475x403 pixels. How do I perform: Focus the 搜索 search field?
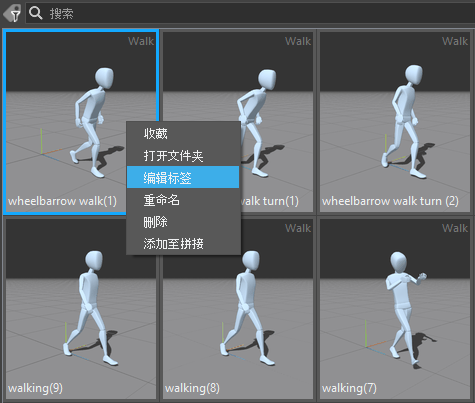click(x=250, y=13)
